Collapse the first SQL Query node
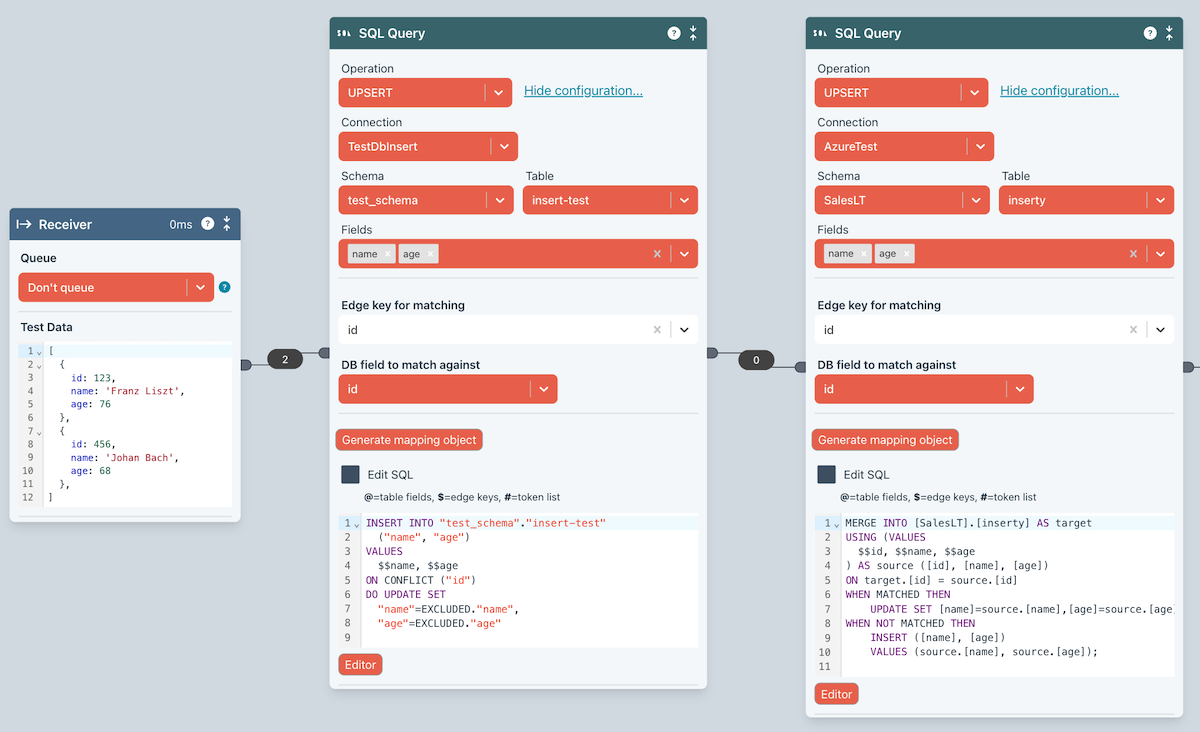 693,33
